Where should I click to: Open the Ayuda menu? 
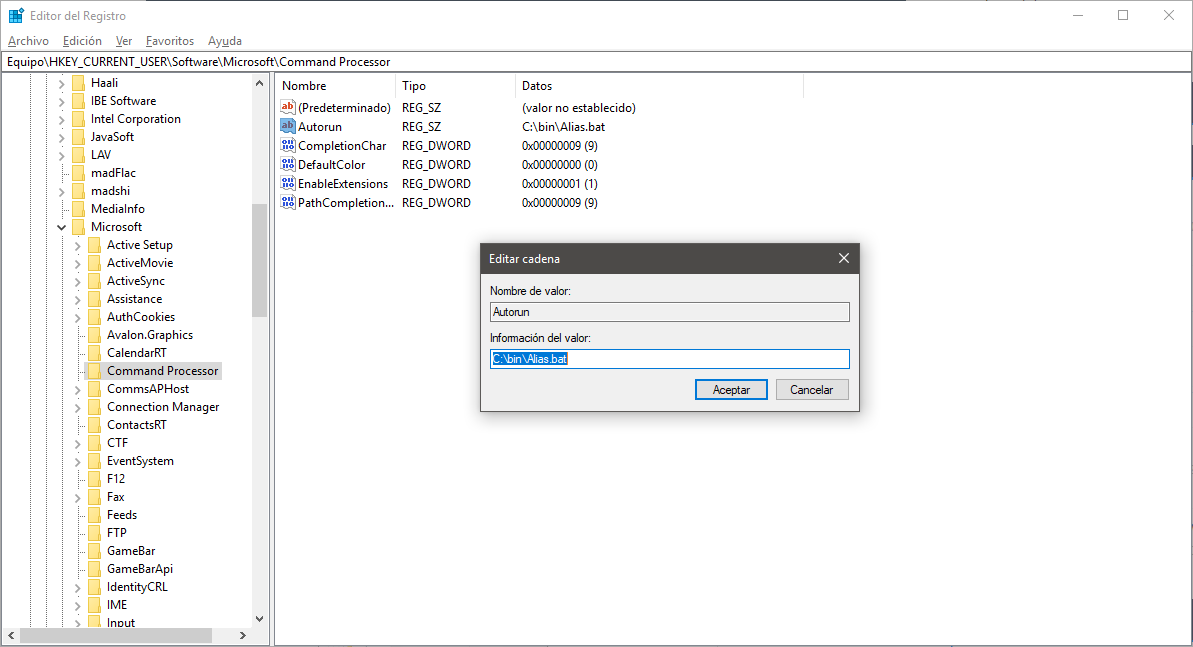(224, 41)
